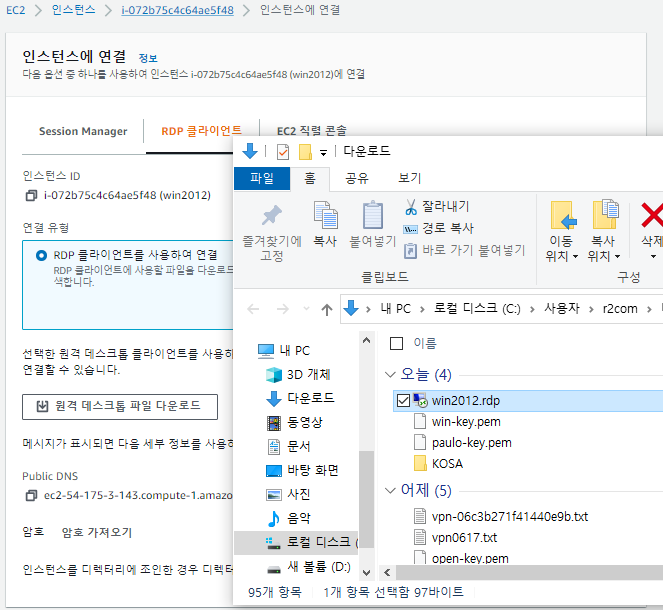This screenshot has height=610, width=663.
Task: Click the New folder icon in quick access toolbar
Action: coord(305,152)
